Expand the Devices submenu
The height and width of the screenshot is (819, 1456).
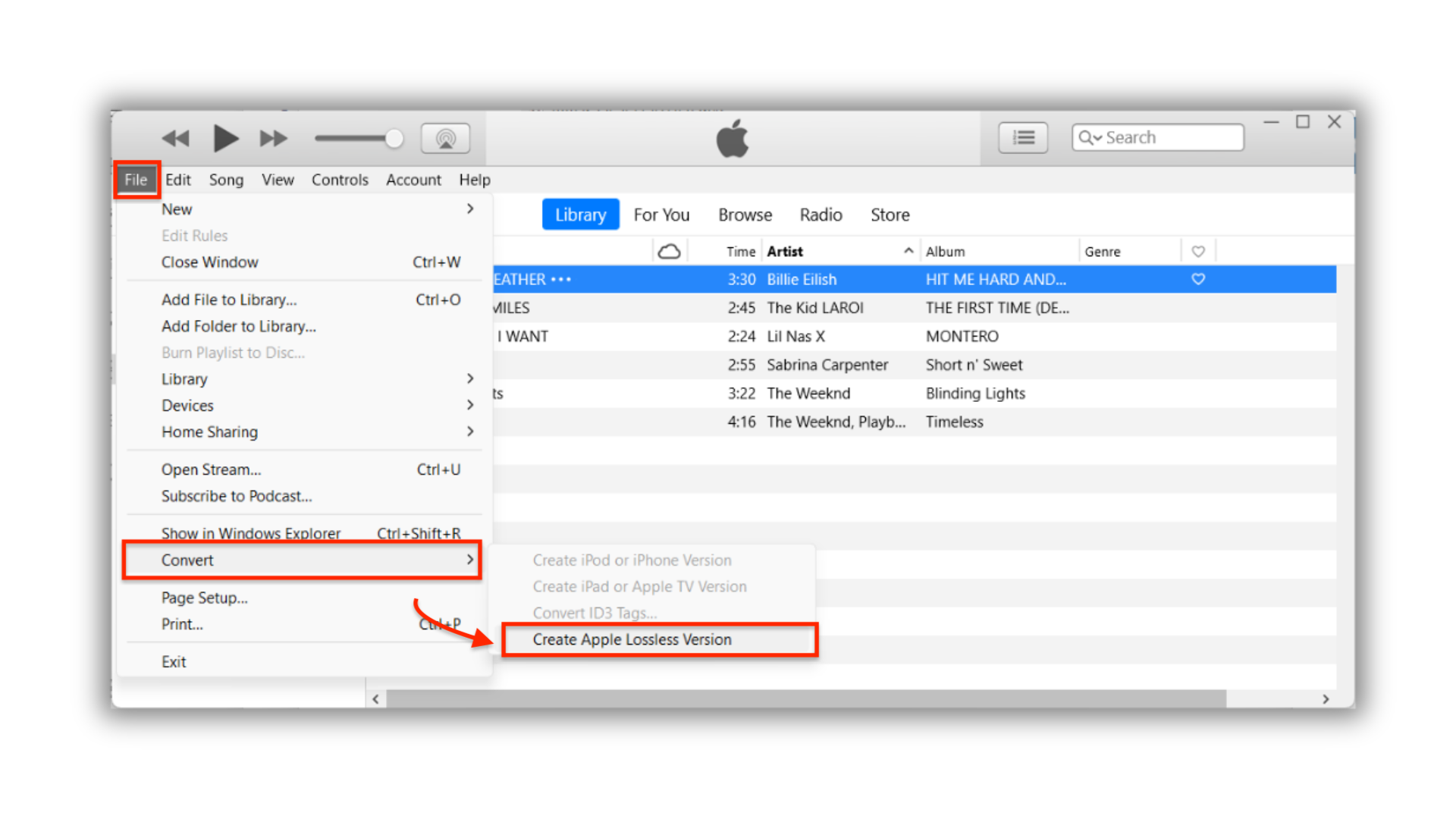point(303,405)
